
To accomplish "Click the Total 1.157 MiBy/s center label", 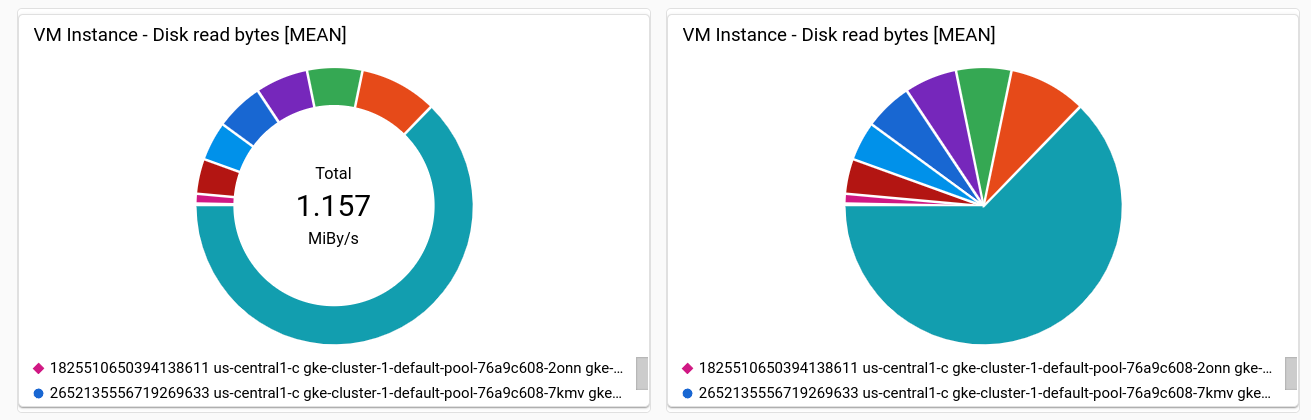I will click(334, 206).
